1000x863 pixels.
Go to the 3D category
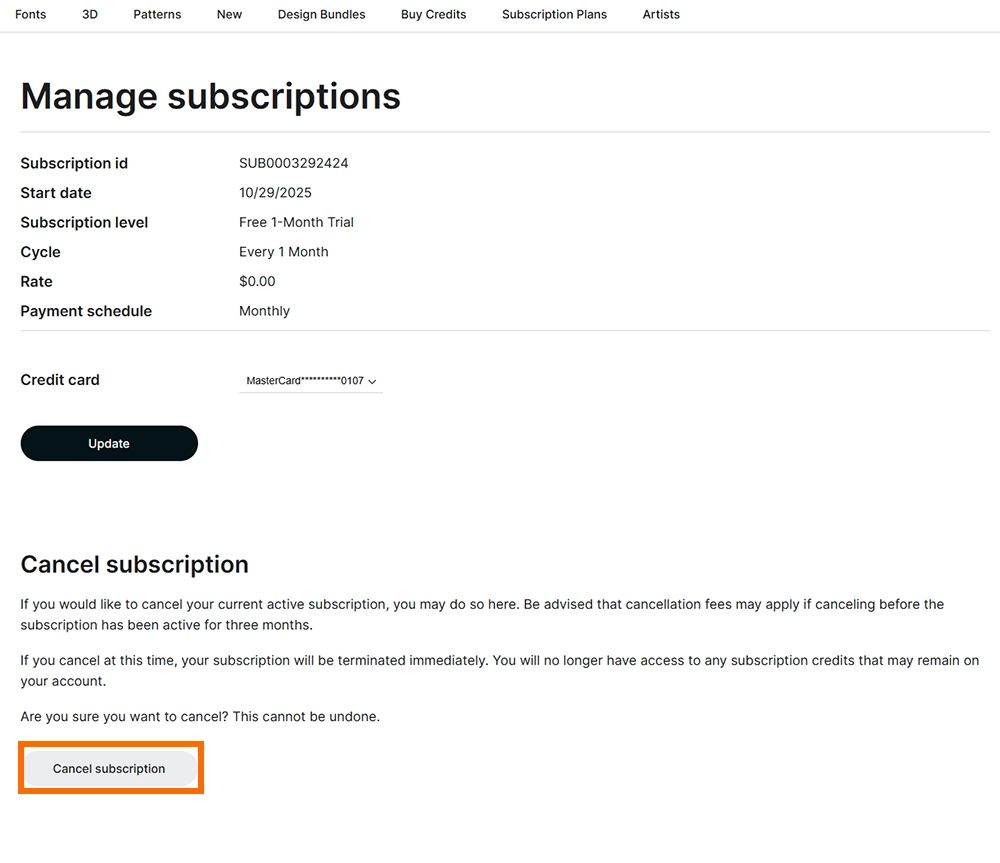(x=90, y=15)
